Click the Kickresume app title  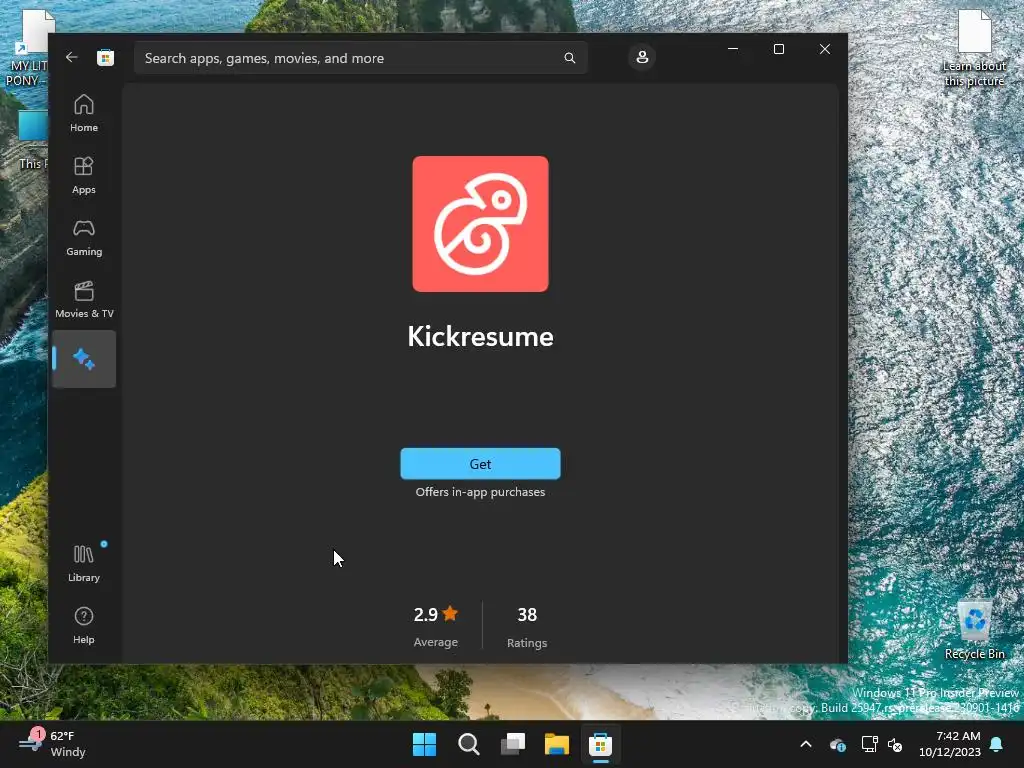pyautogui.click(x=480, y=337)
